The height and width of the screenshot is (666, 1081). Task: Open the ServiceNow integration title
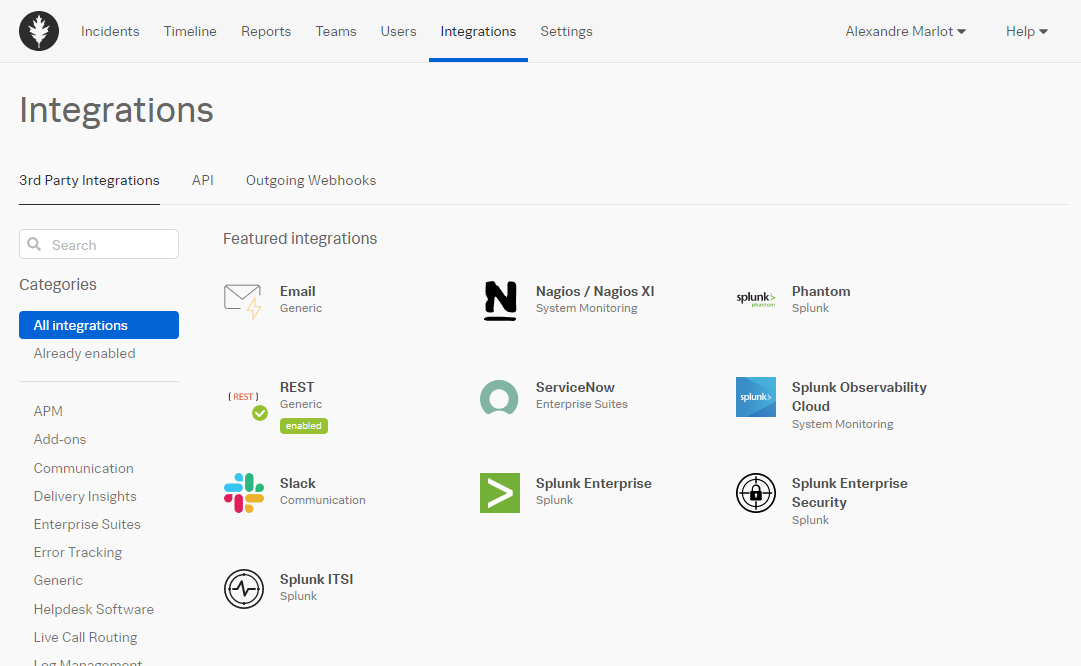click(575, 387)
